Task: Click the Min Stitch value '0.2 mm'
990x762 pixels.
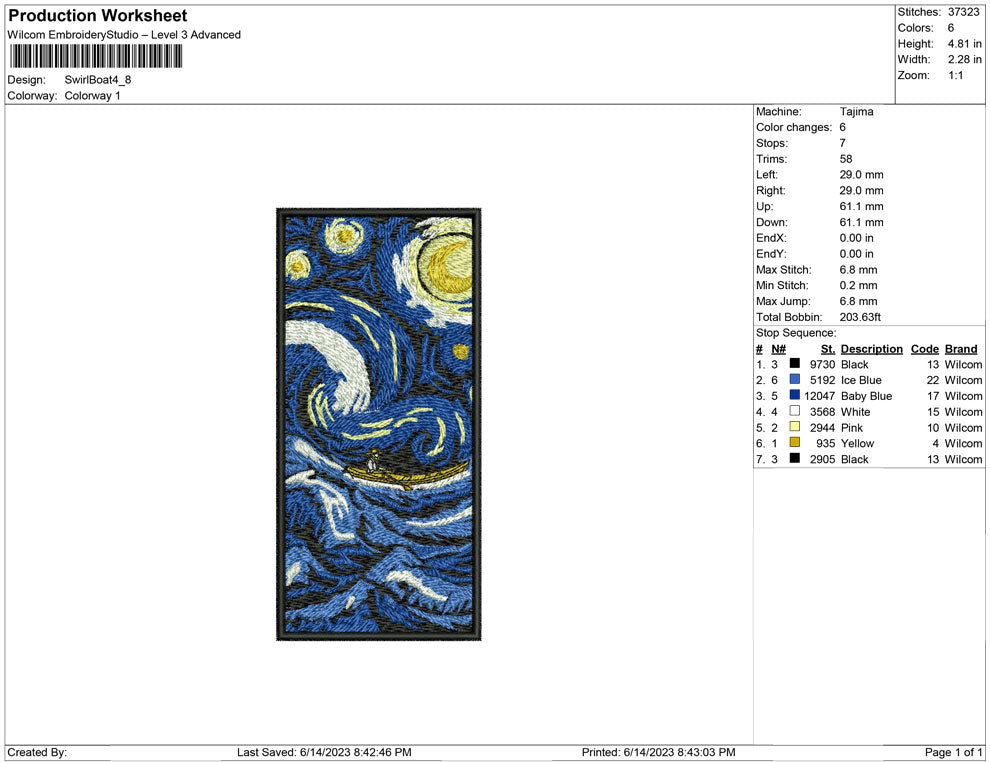Action: 858,285
